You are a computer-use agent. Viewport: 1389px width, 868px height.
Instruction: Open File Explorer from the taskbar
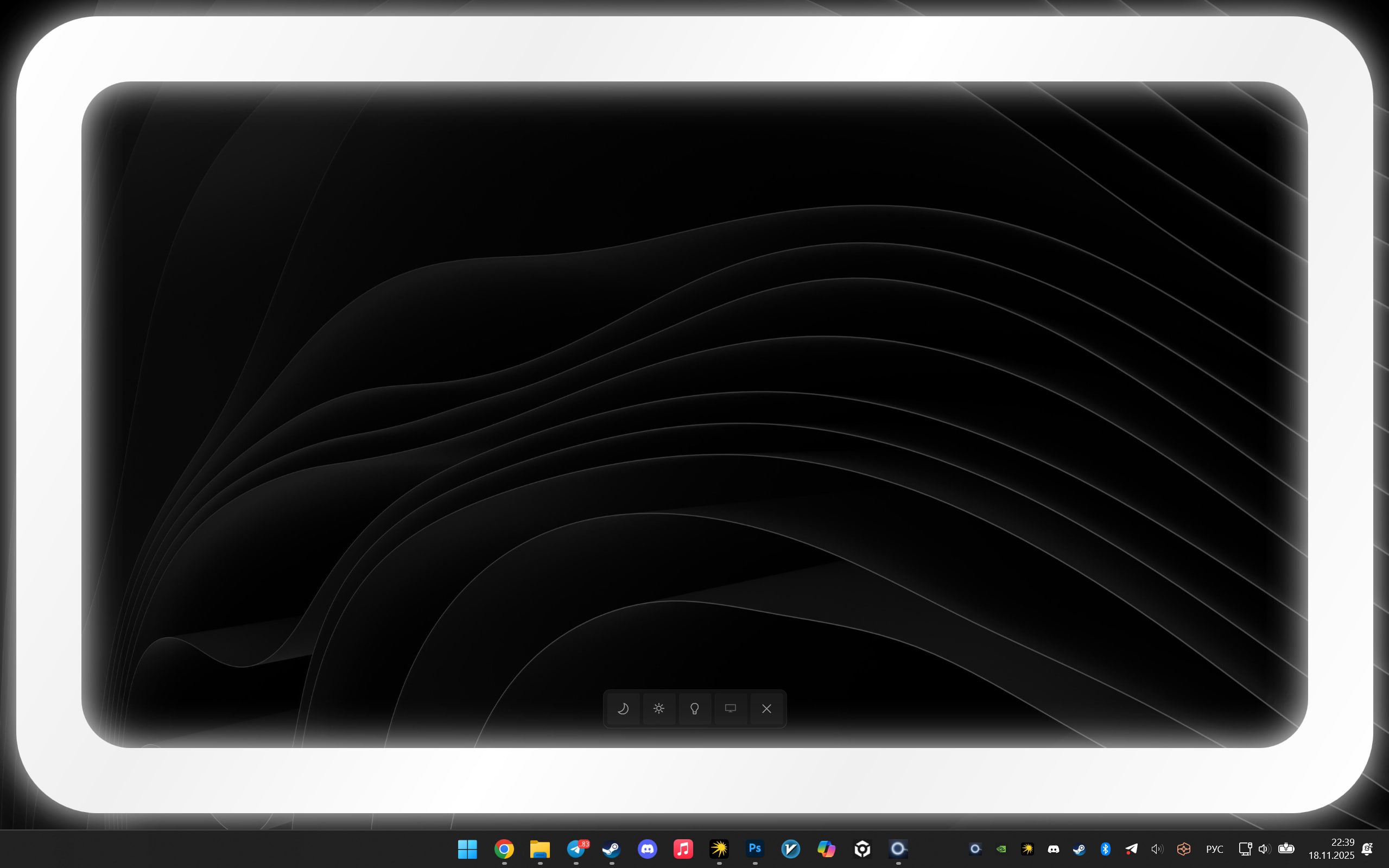[540, 848]
